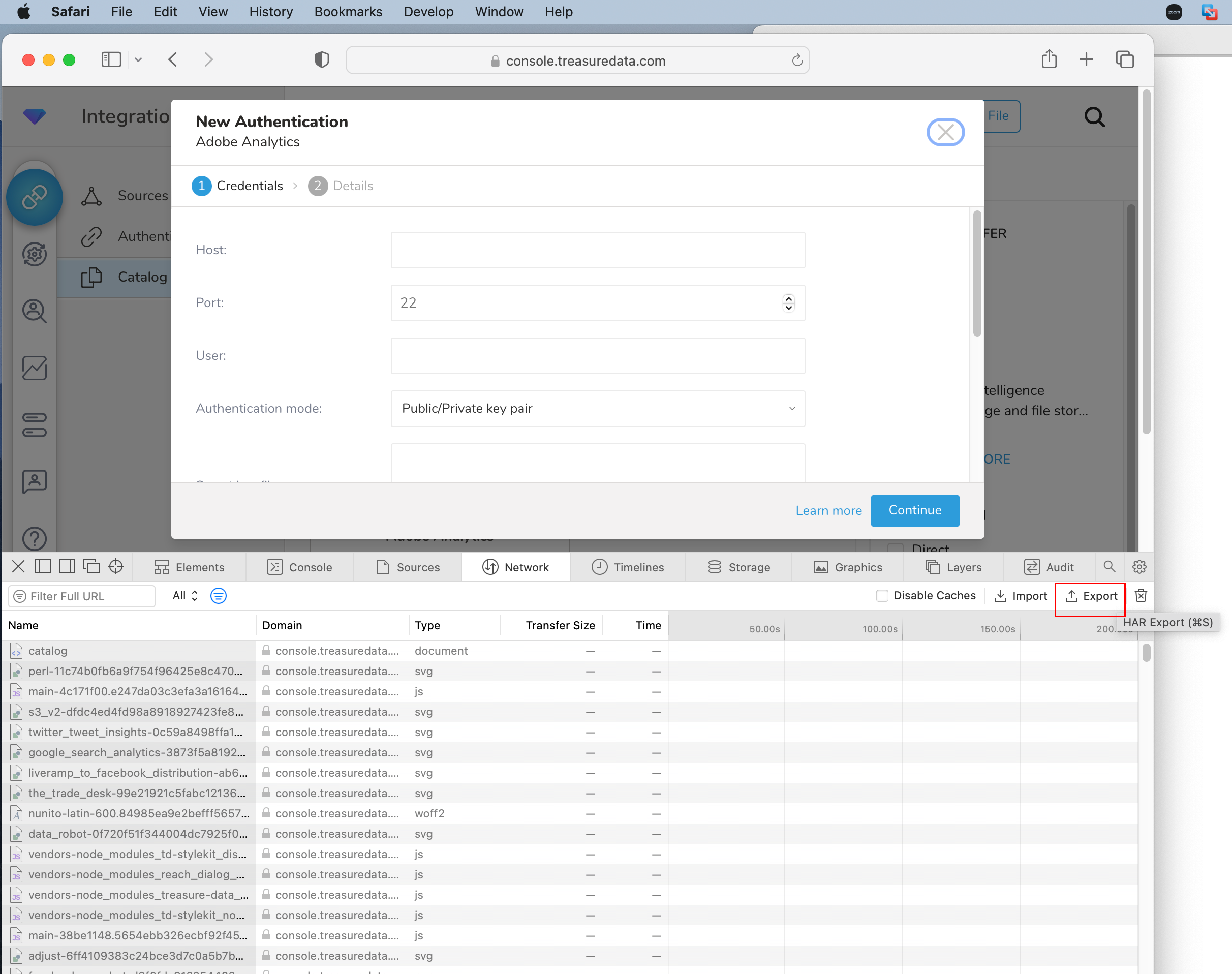This screenshot has width=1232, height=974.
Task: Open the Authentication mode dropdown
Action: pos(598,408)
